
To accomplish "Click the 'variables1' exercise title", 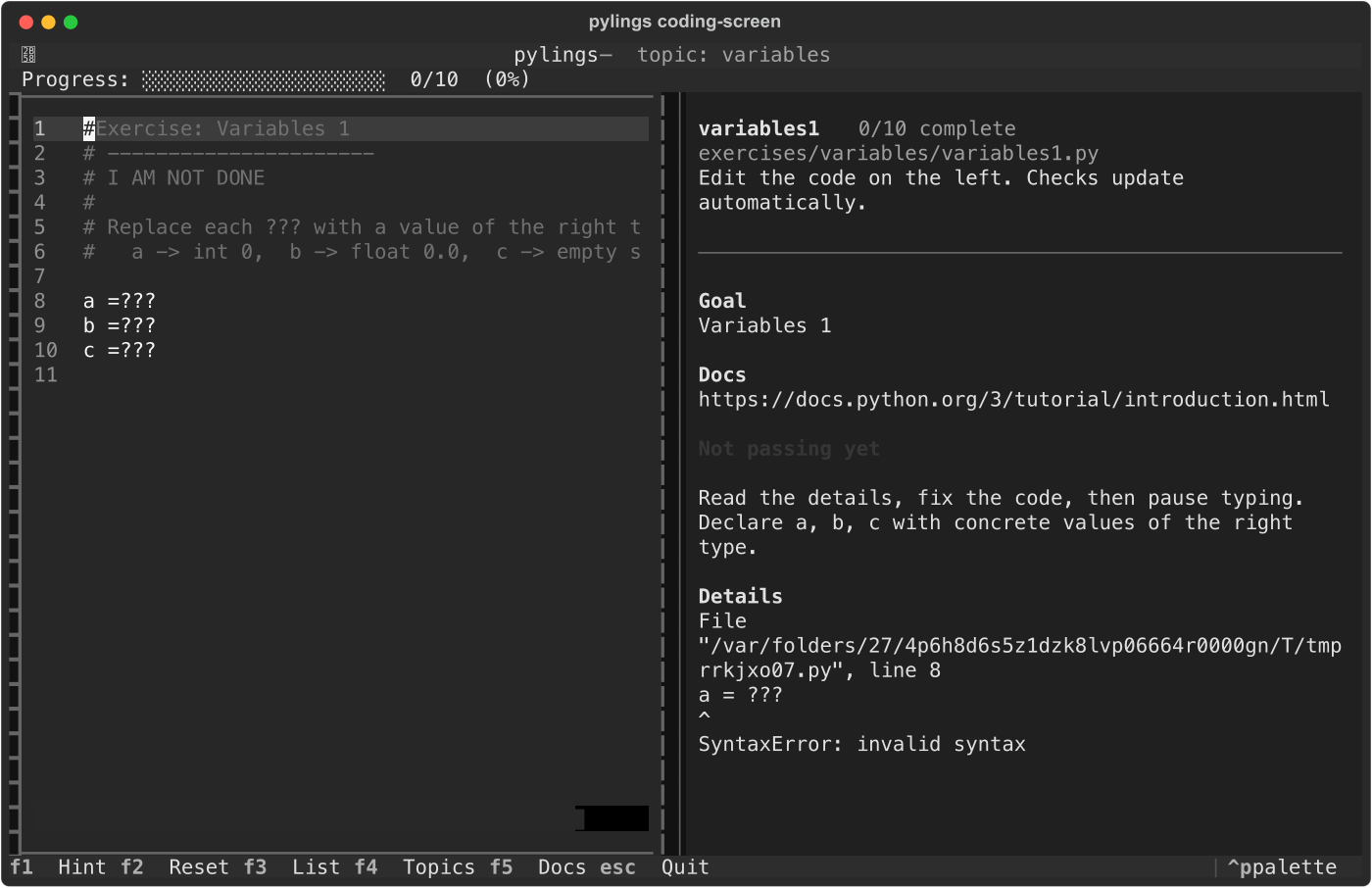I will [759, 129].
